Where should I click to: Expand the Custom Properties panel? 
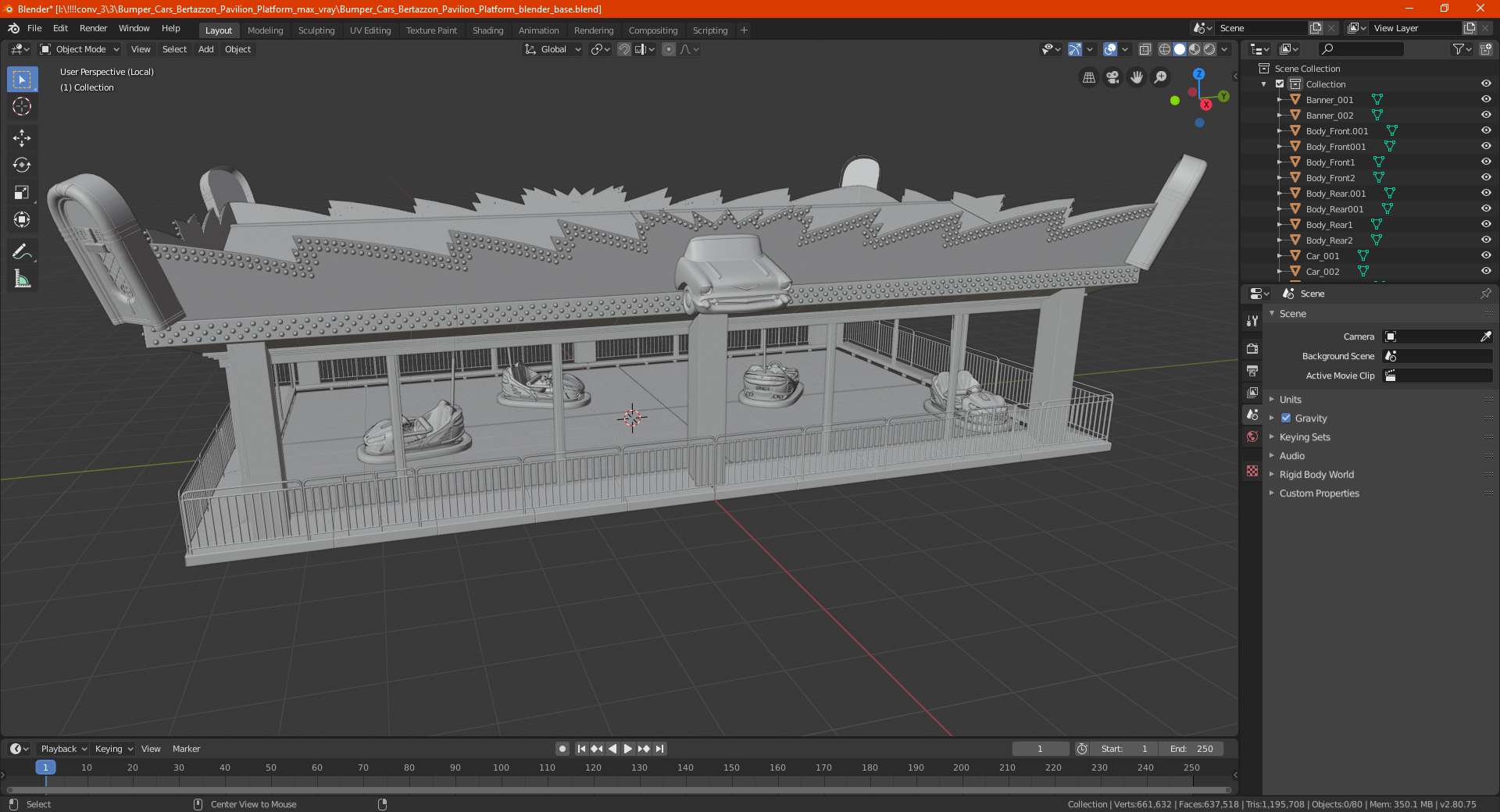1319,493
